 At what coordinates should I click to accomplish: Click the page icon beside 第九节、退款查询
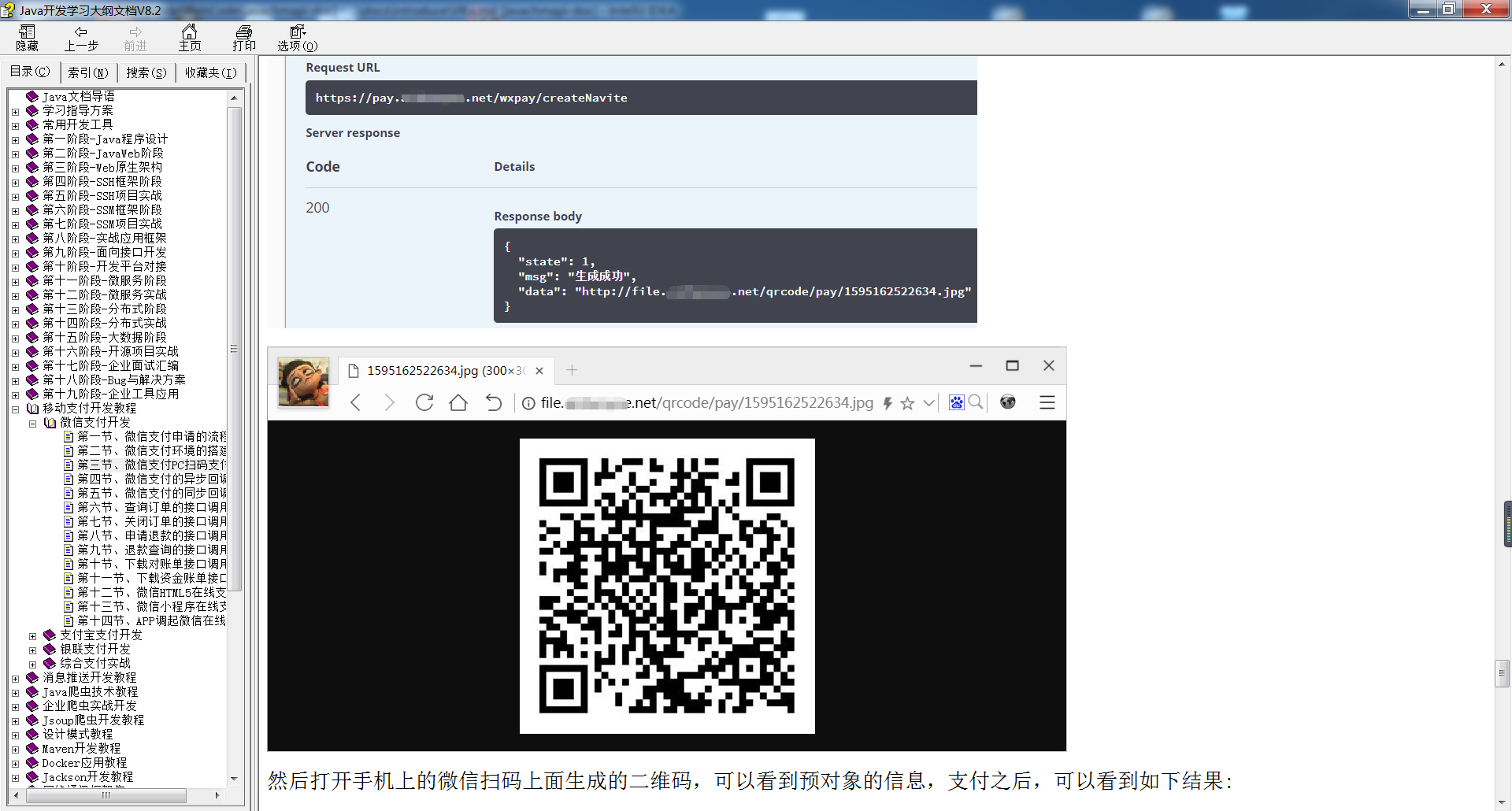click(69, 550)
